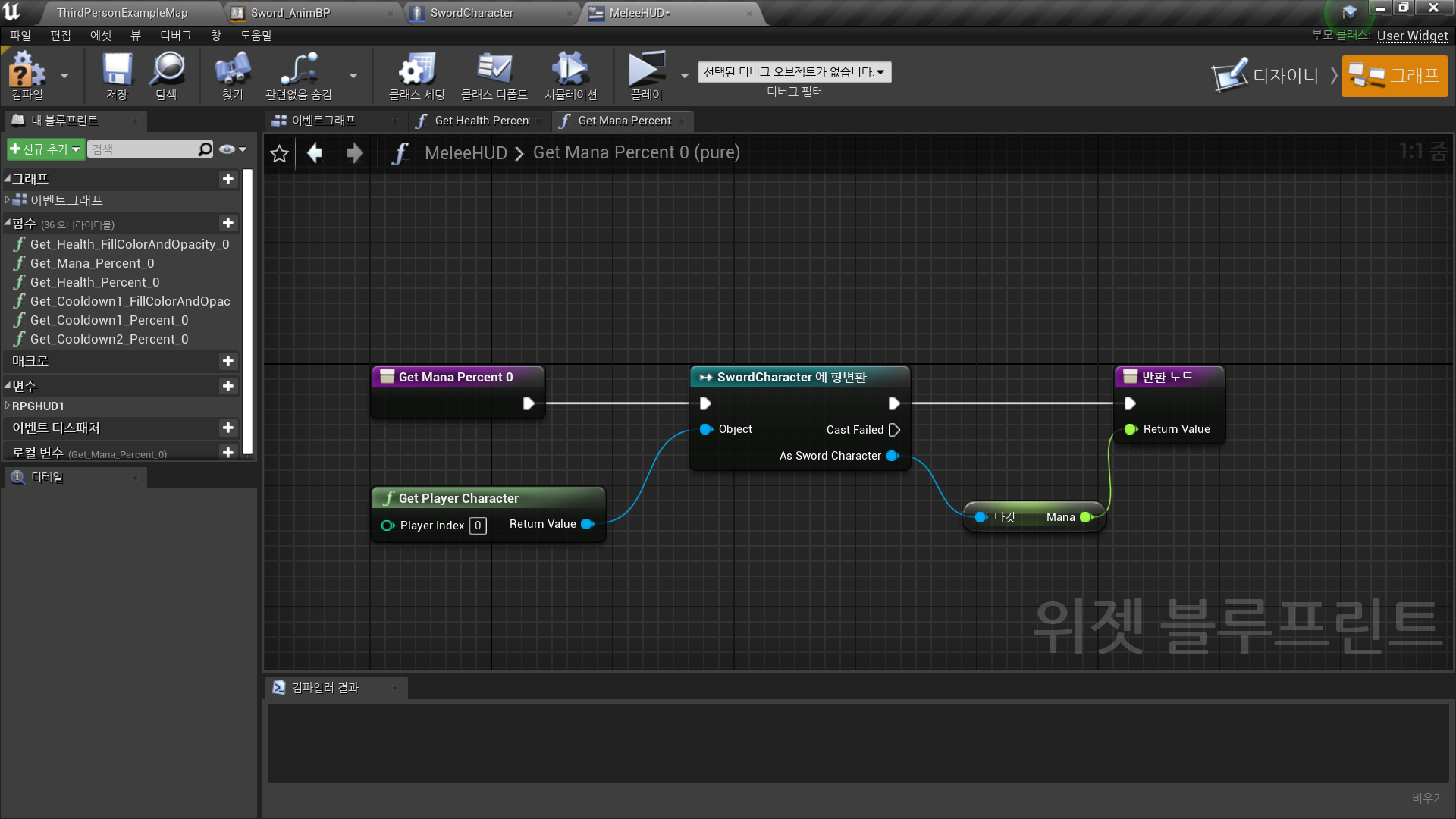Navigate back with the left arrow
This screenshot has width=1456, height=819.
point(315,153)
